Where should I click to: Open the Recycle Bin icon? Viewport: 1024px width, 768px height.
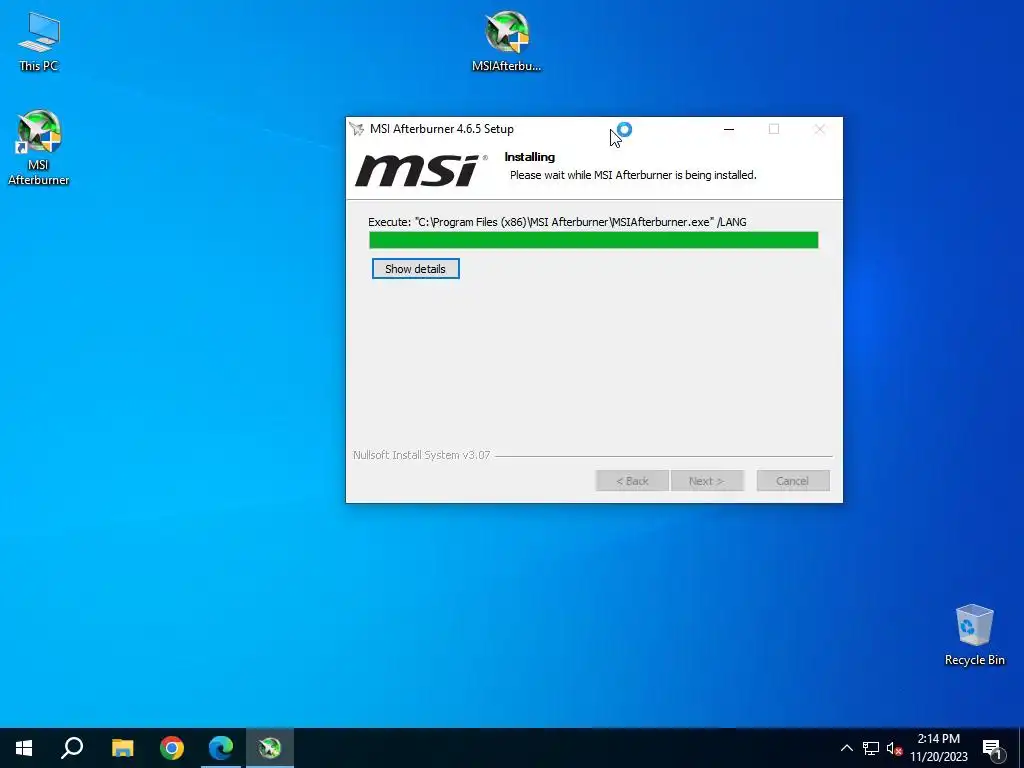[974, 635]
